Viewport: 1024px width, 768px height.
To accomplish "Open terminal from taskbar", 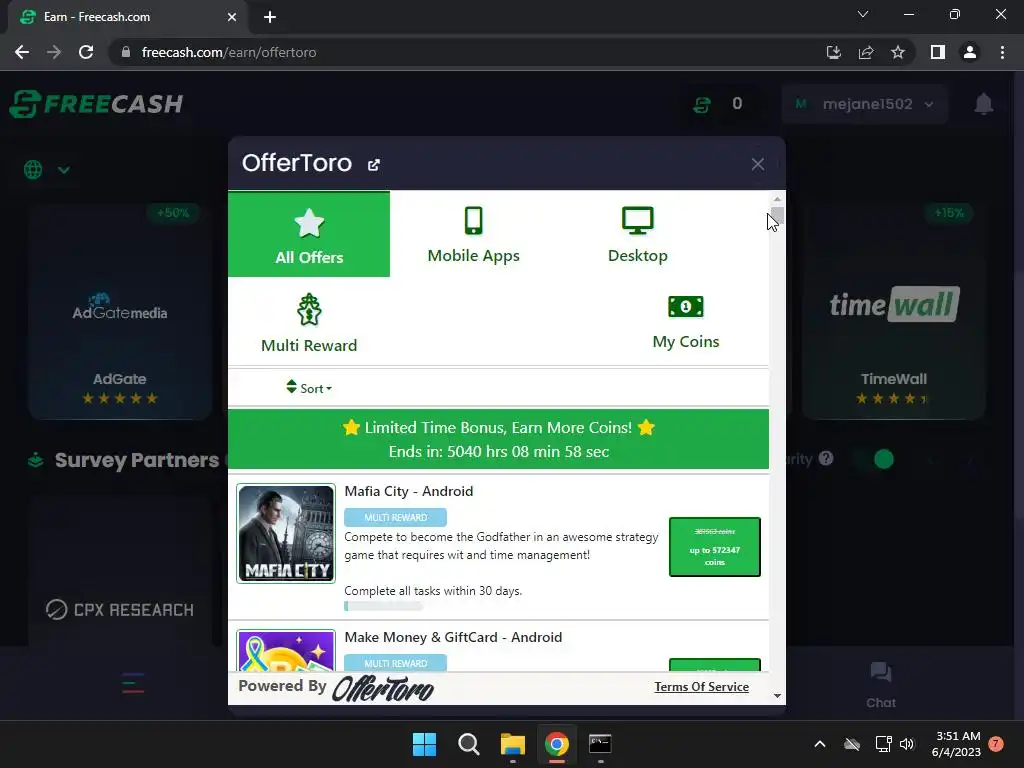I will (x=600, y=744).
